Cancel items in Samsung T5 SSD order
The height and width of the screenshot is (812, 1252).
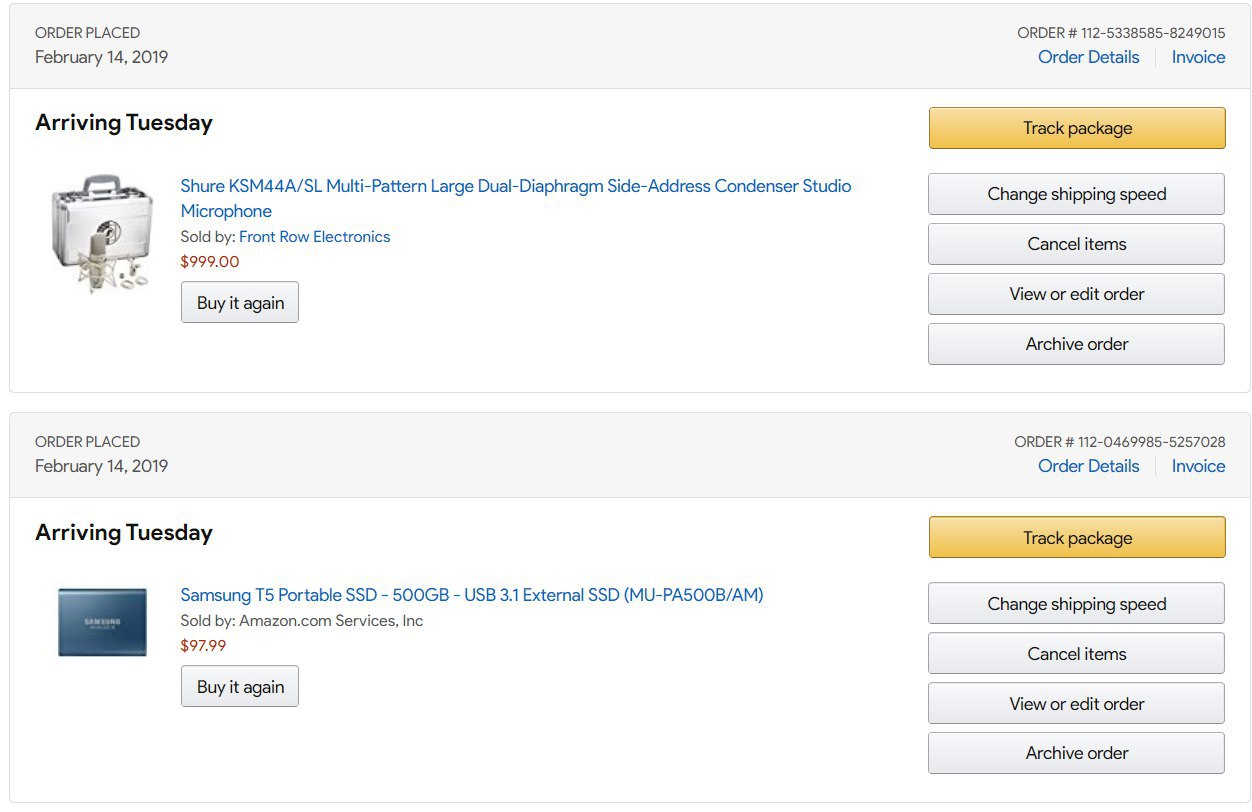pyautogui.click(x=1076, y=654)
